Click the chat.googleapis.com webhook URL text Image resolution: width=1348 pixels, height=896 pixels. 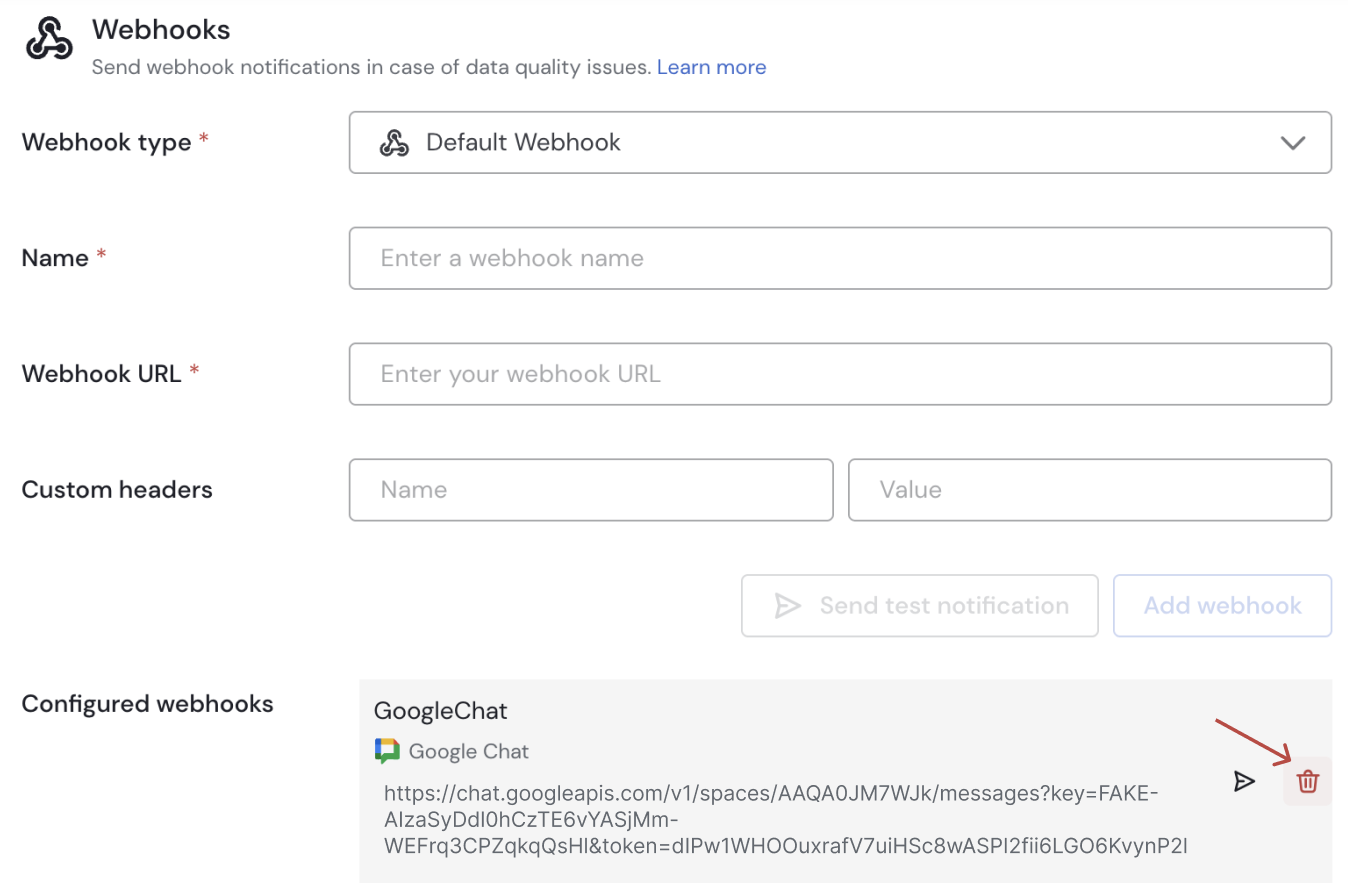coord(770,820)
